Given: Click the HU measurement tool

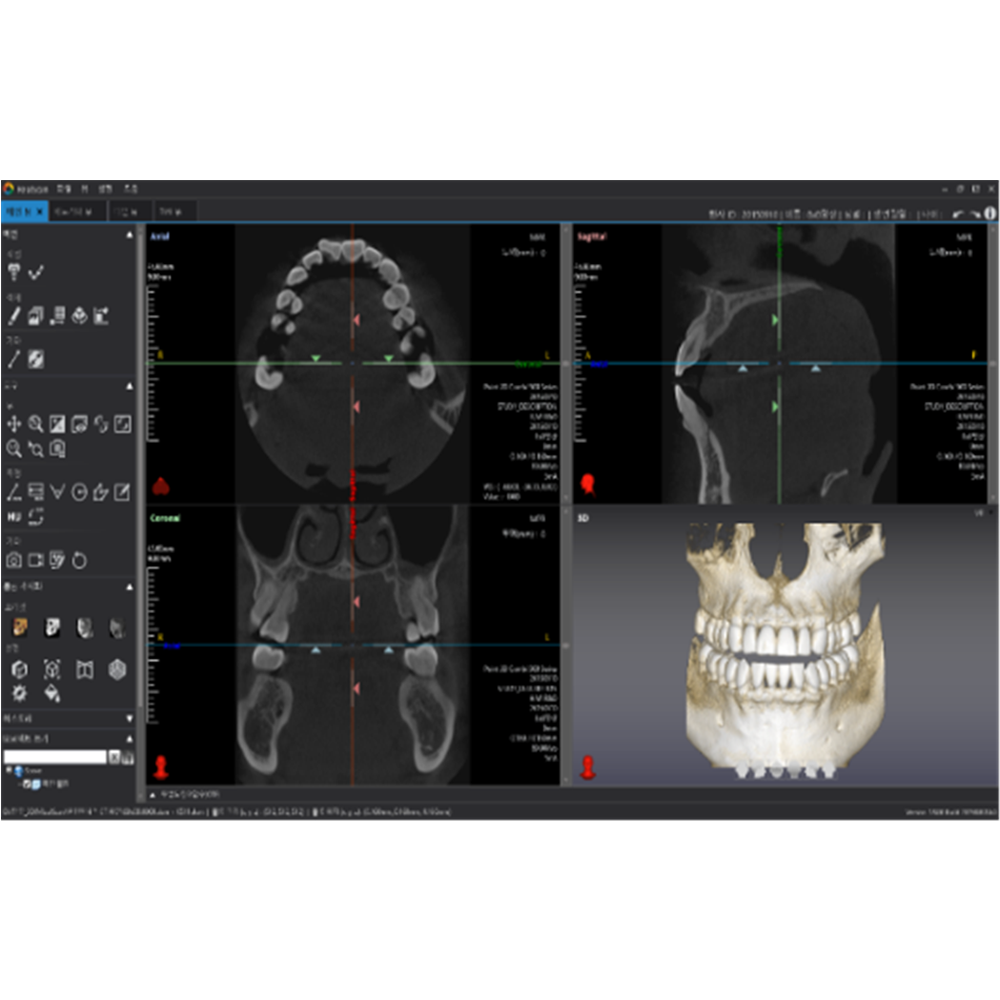Looking at the screenshot, I should point(14,514).
